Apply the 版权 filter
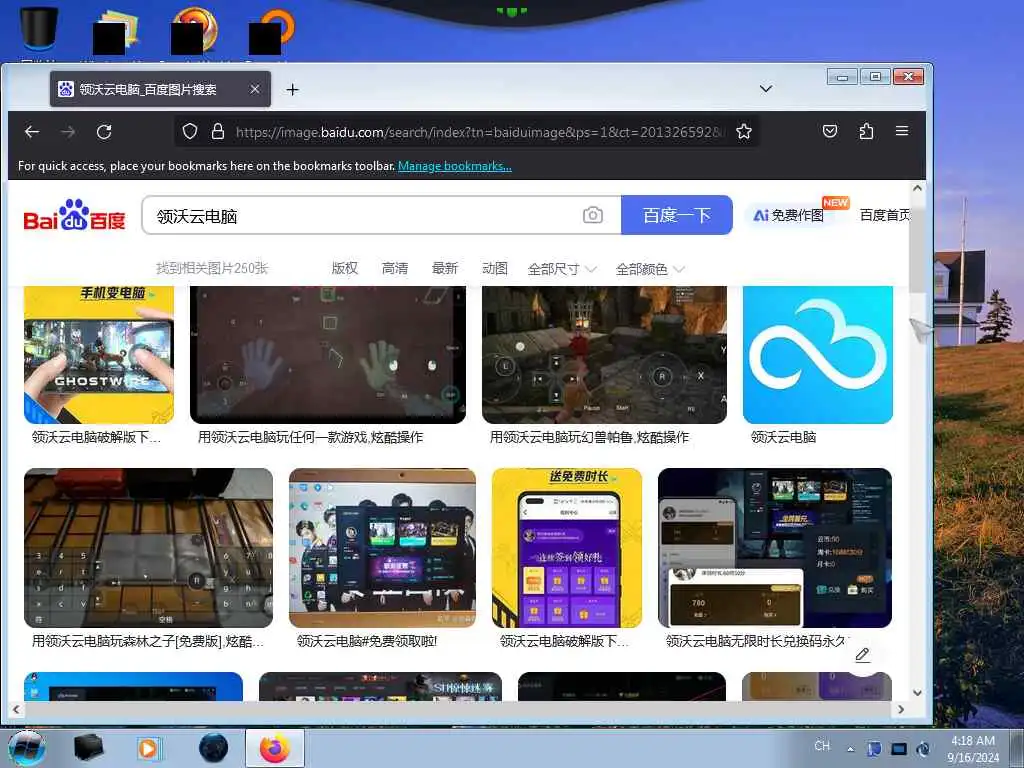The height and width of the screenshot is (768, 1024). (345, 268)
